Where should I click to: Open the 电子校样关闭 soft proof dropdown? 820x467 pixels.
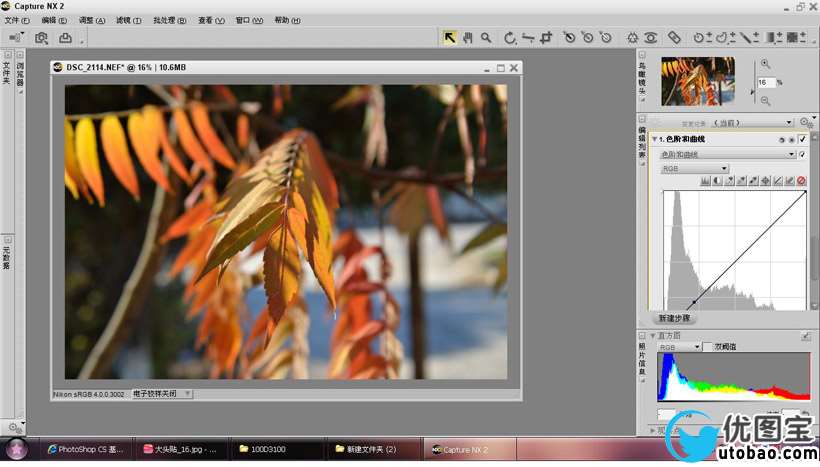[x=162, y=394]
